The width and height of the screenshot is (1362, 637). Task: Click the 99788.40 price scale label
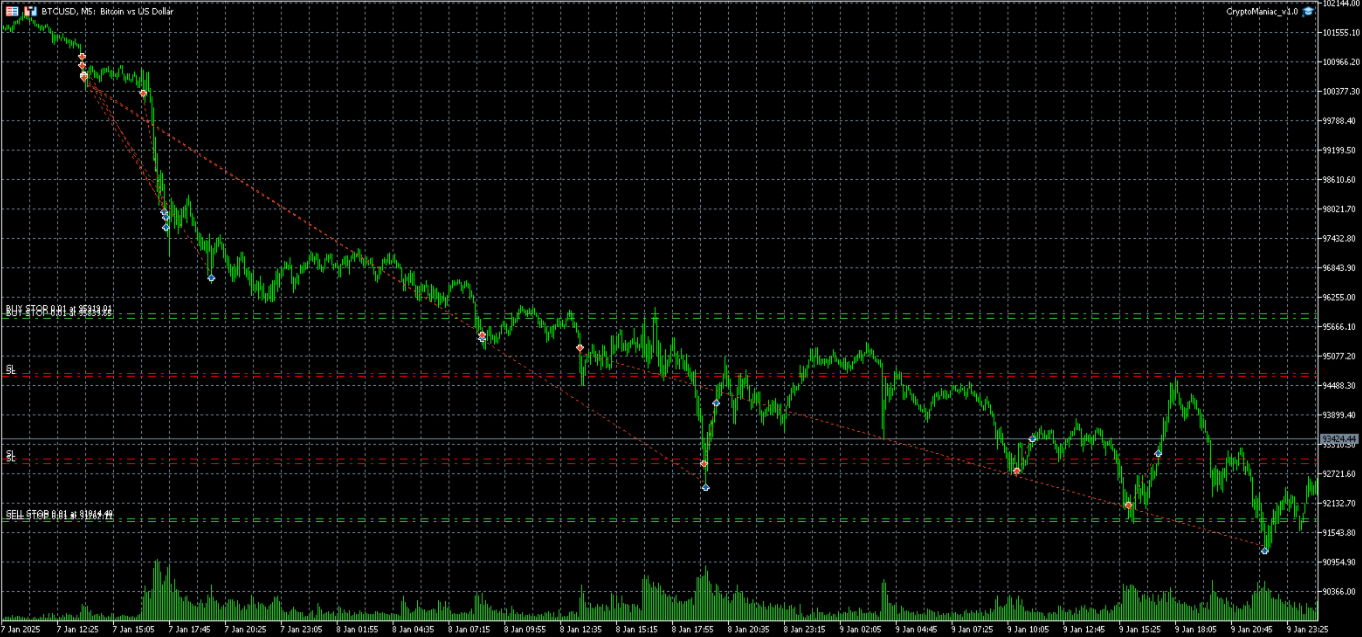(1339, 121)
